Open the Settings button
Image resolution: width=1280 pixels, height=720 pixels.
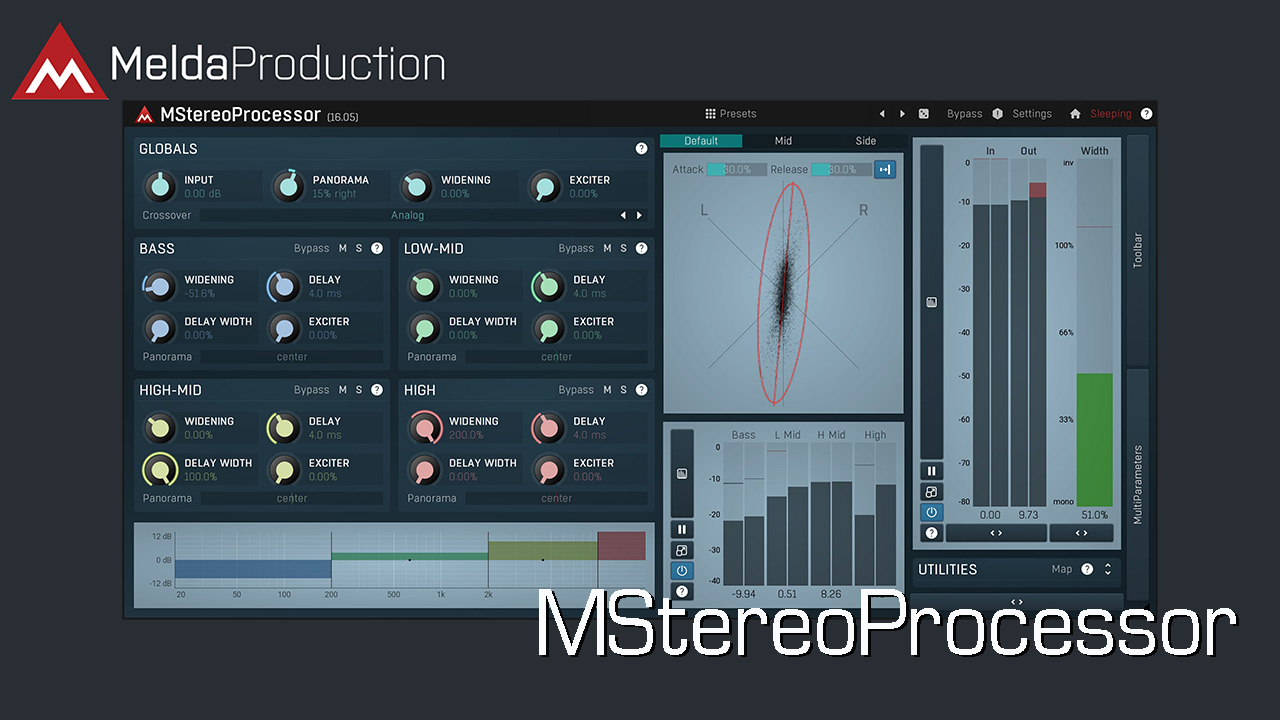point(1031,114)
